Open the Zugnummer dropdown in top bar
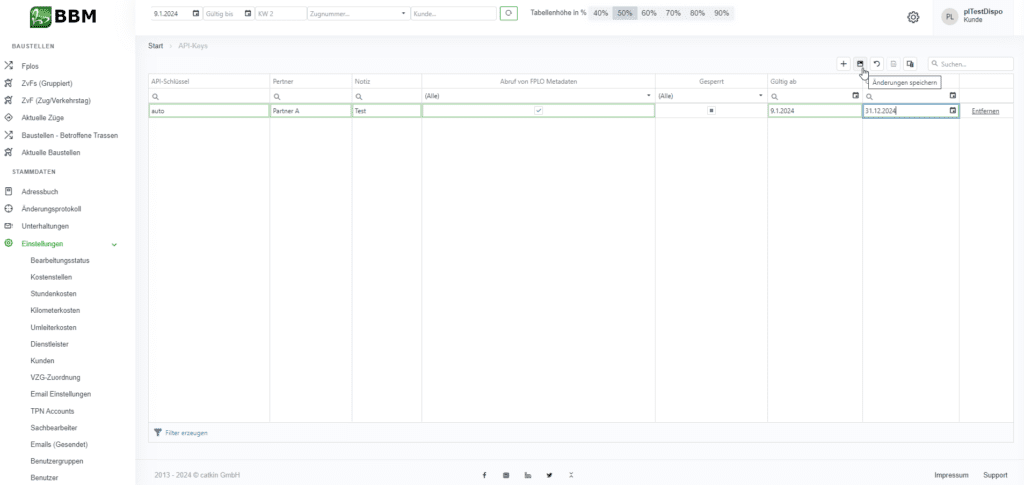The width and height of the screenshot is (1024, 485). click(404, 14)
